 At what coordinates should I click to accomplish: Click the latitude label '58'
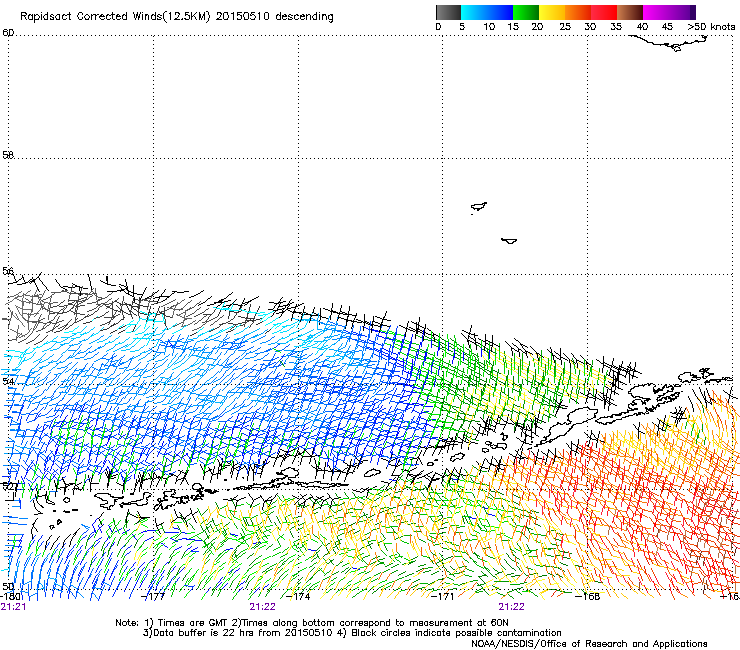coord(8,155)
